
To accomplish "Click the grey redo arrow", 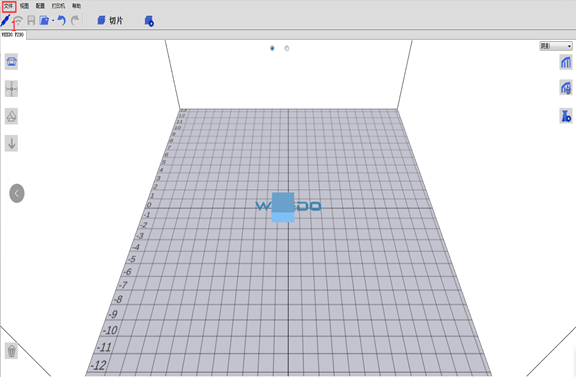I will (75, 21).
